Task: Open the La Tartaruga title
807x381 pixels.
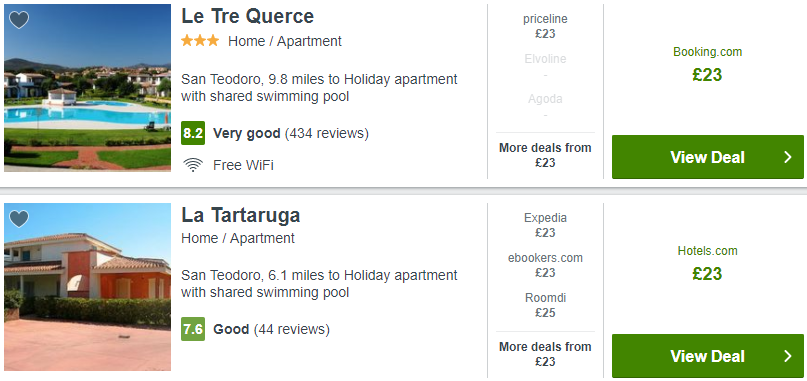Action: pyautogui.click(x=240, y=215)
